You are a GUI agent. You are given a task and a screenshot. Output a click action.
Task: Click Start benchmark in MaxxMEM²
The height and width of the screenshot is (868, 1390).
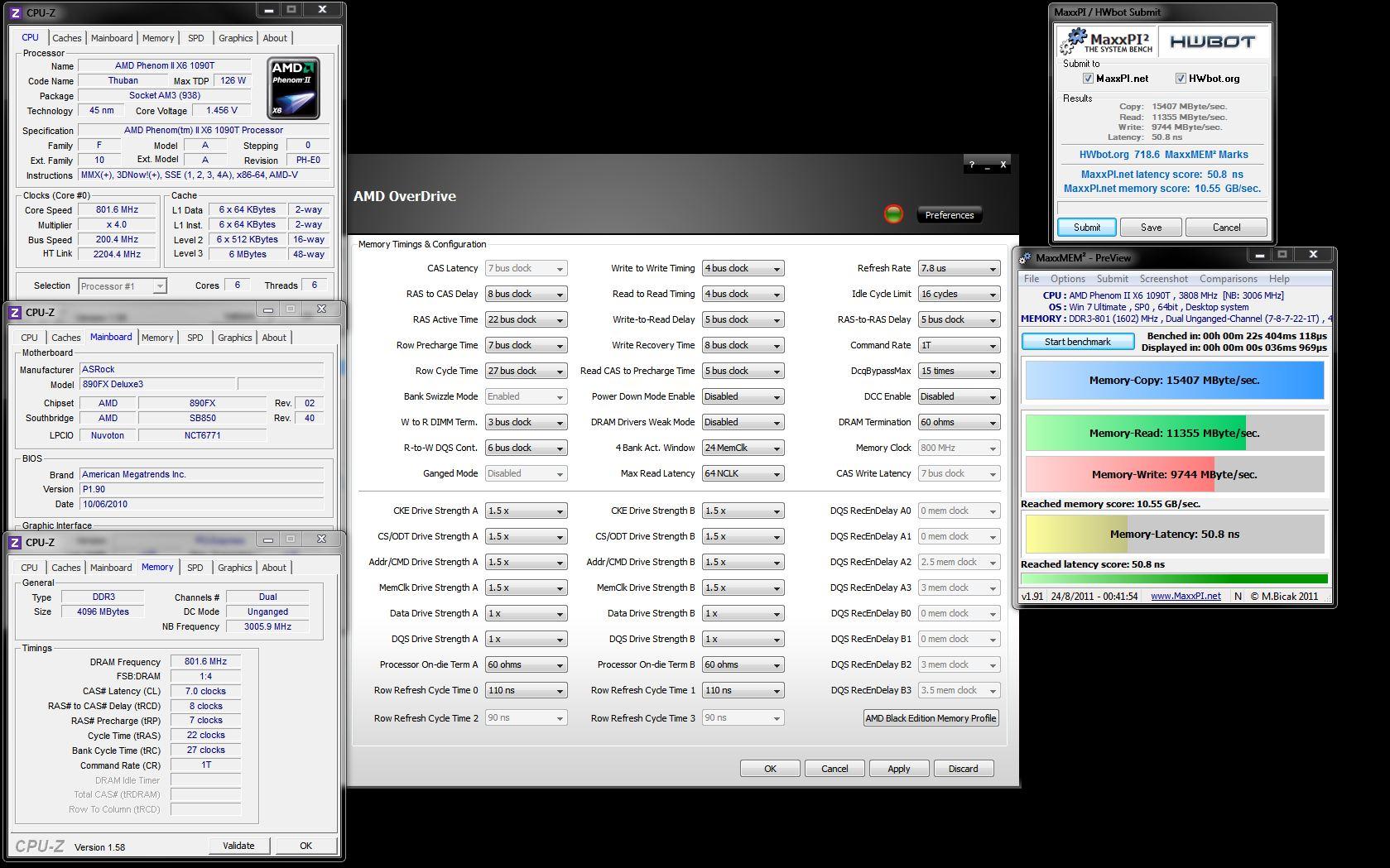[x=1078, y=342]
